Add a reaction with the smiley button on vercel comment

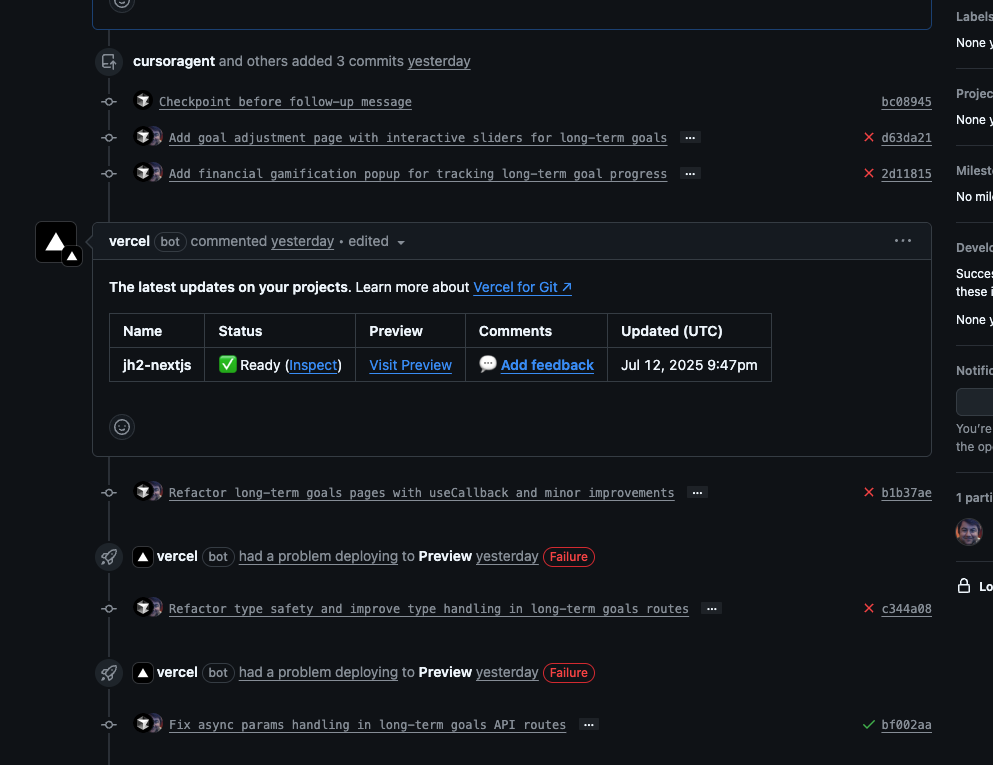(122, 427)
